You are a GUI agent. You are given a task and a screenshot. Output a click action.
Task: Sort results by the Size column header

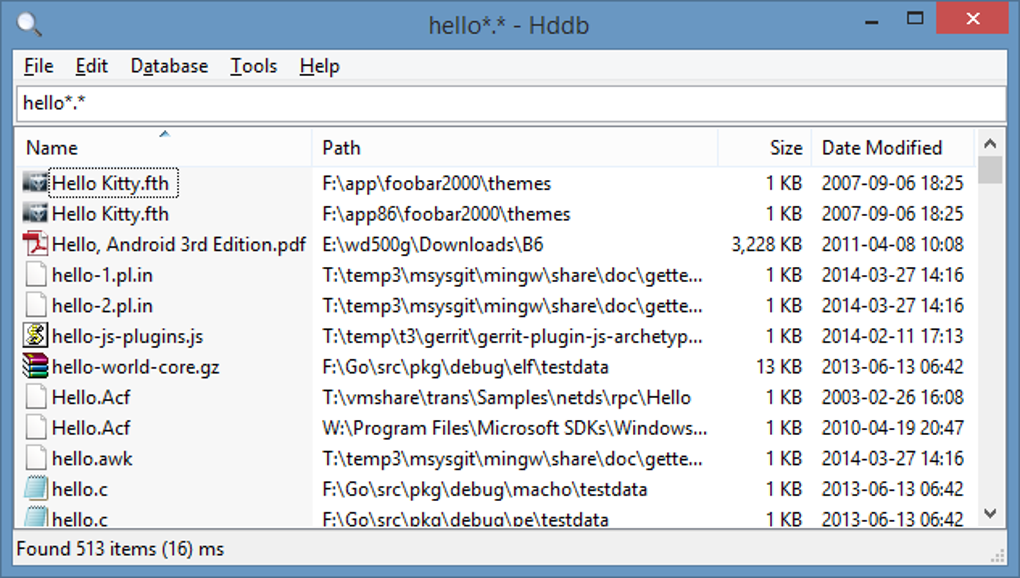(x=786, y=148)
